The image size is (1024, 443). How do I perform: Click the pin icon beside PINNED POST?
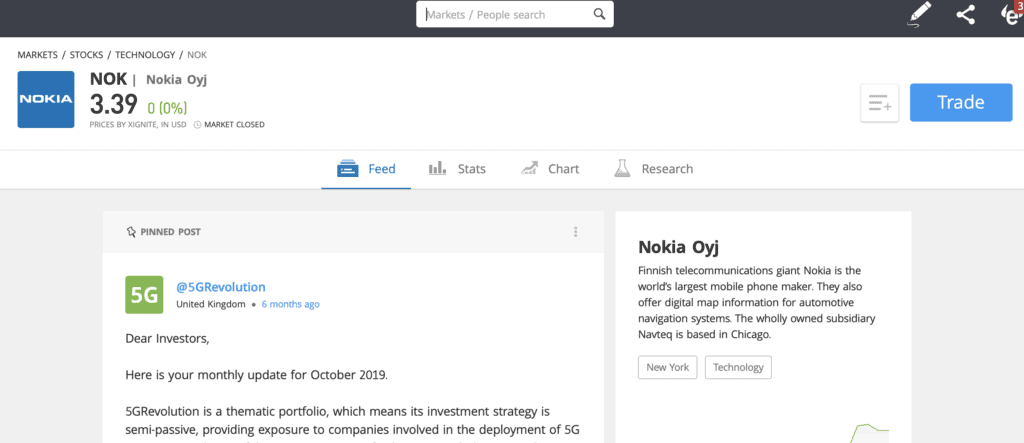tap(131, 232)
